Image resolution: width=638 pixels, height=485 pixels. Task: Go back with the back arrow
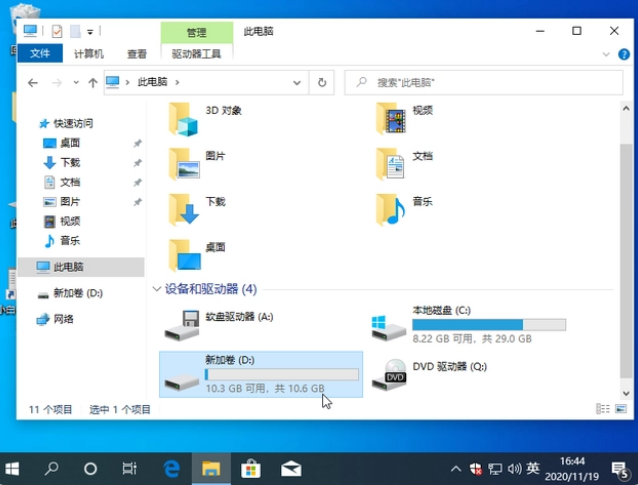point(33,83)
